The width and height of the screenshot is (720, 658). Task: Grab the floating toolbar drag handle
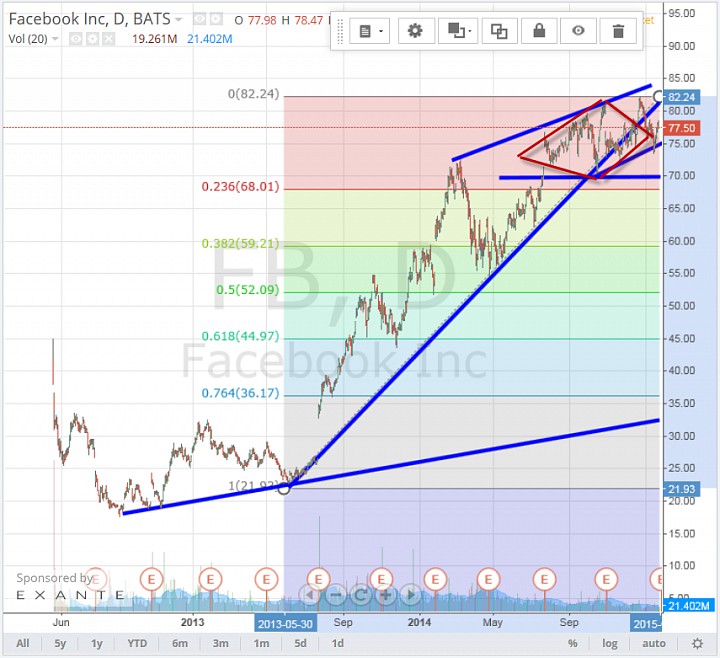coord(340,31)
